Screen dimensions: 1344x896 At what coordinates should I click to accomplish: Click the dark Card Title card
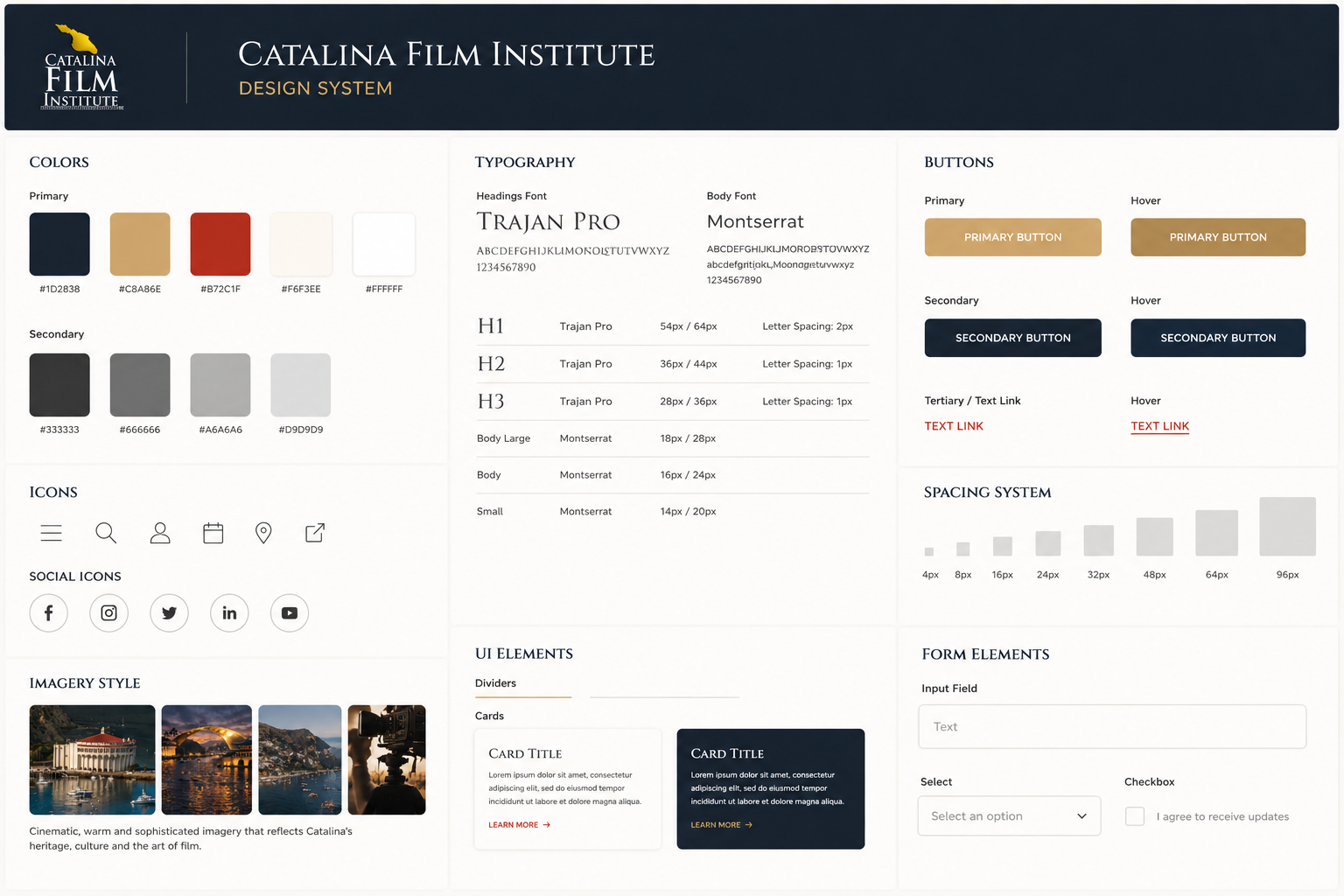[x=771, y=789]
